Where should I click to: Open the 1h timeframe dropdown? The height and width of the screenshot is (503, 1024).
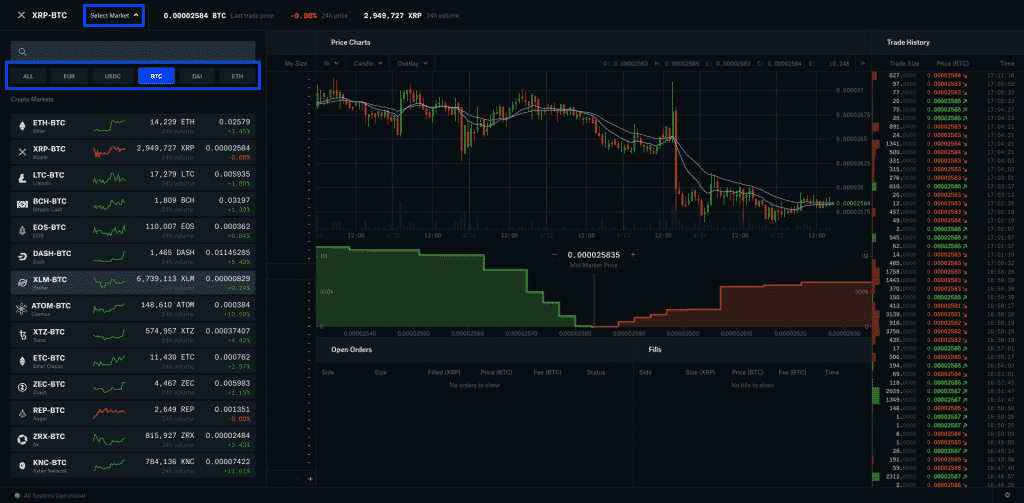(x=330, y=63)
